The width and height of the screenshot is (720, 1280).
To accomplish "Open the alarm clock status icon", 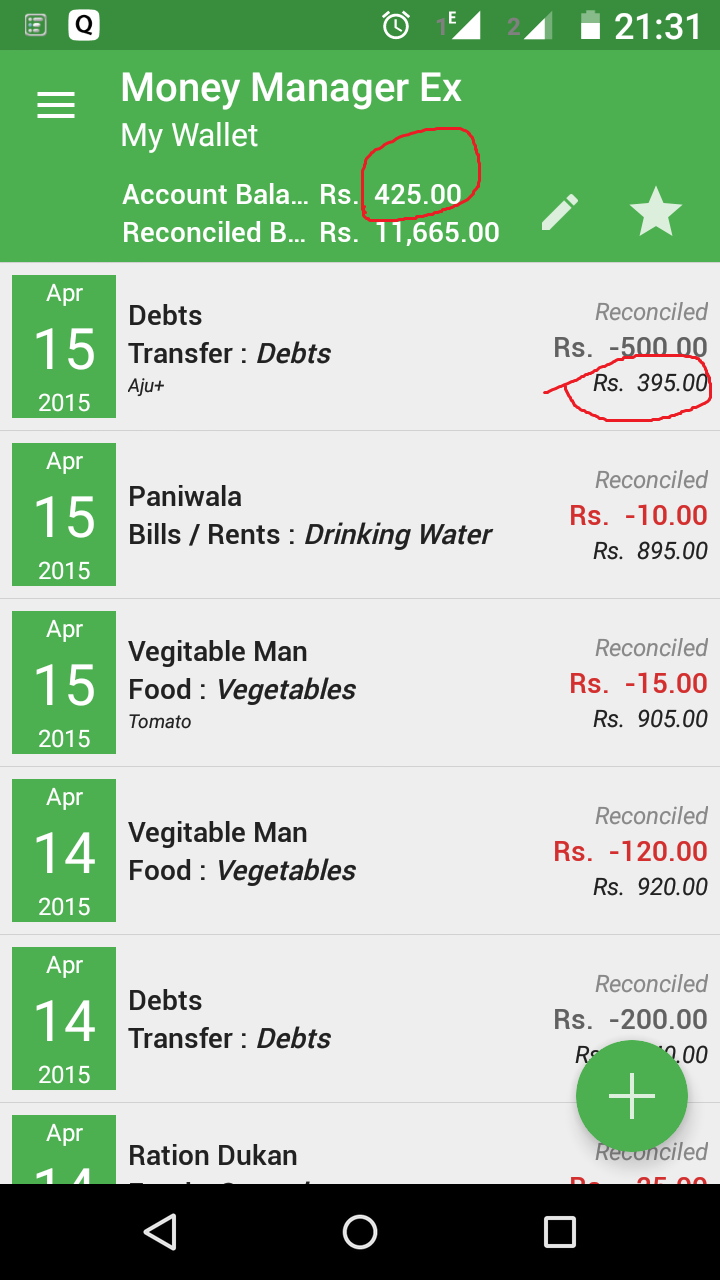I will click(396, 26).
